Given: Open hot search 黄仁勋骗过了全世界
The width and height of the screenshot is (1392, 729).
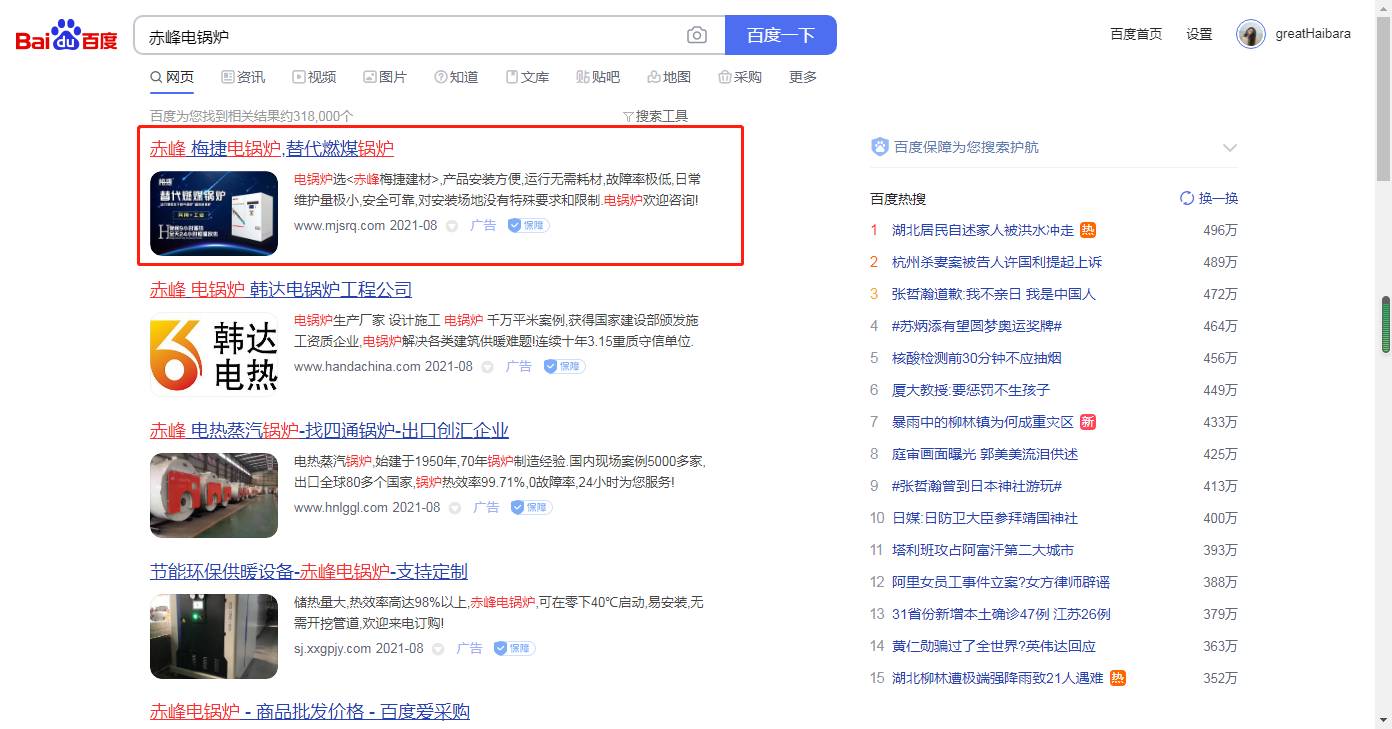Looking at the screenshot, I should 994,646.
